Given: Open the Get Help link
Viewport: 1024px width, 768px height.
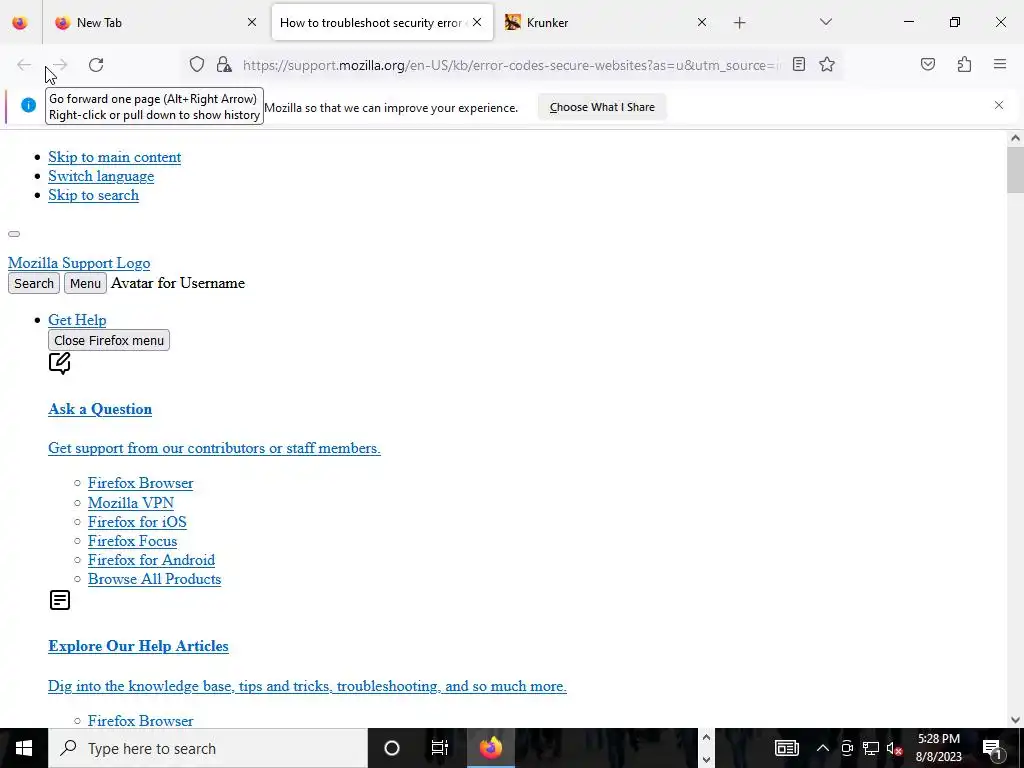Looking at the screenshot, I should 77,320.
